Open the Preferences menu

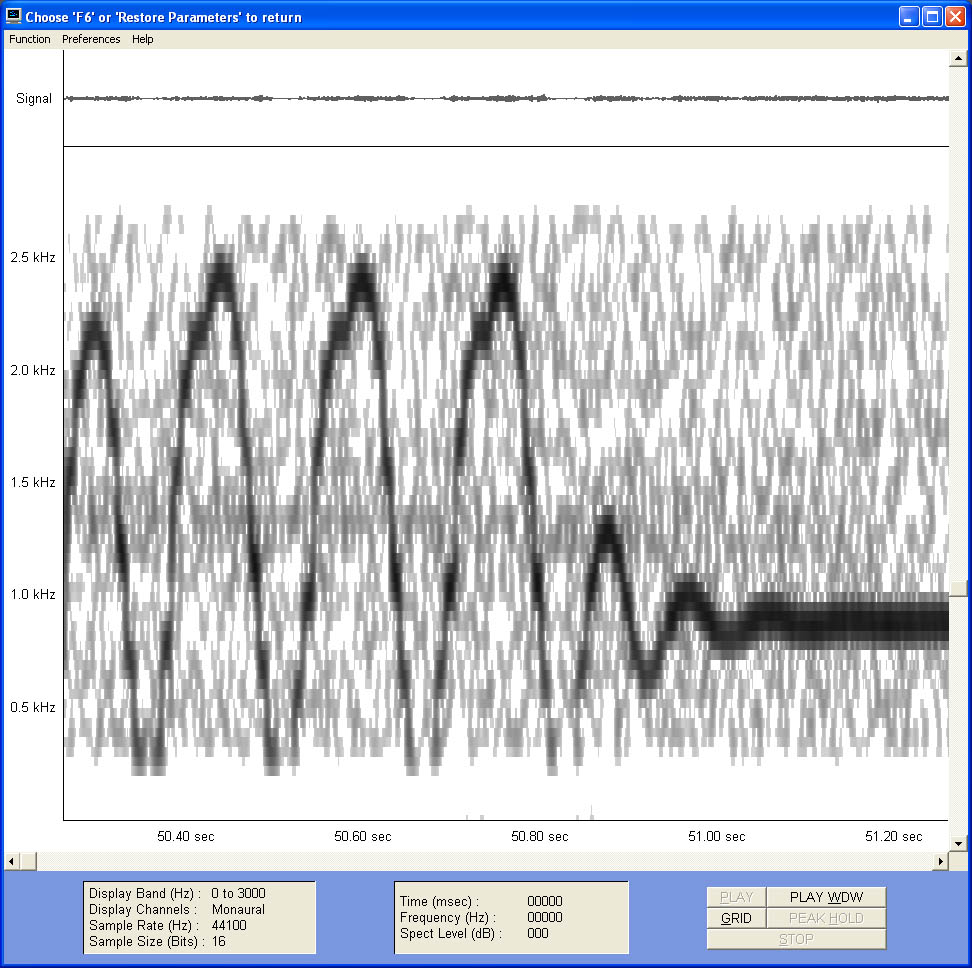tap(91, 39)
